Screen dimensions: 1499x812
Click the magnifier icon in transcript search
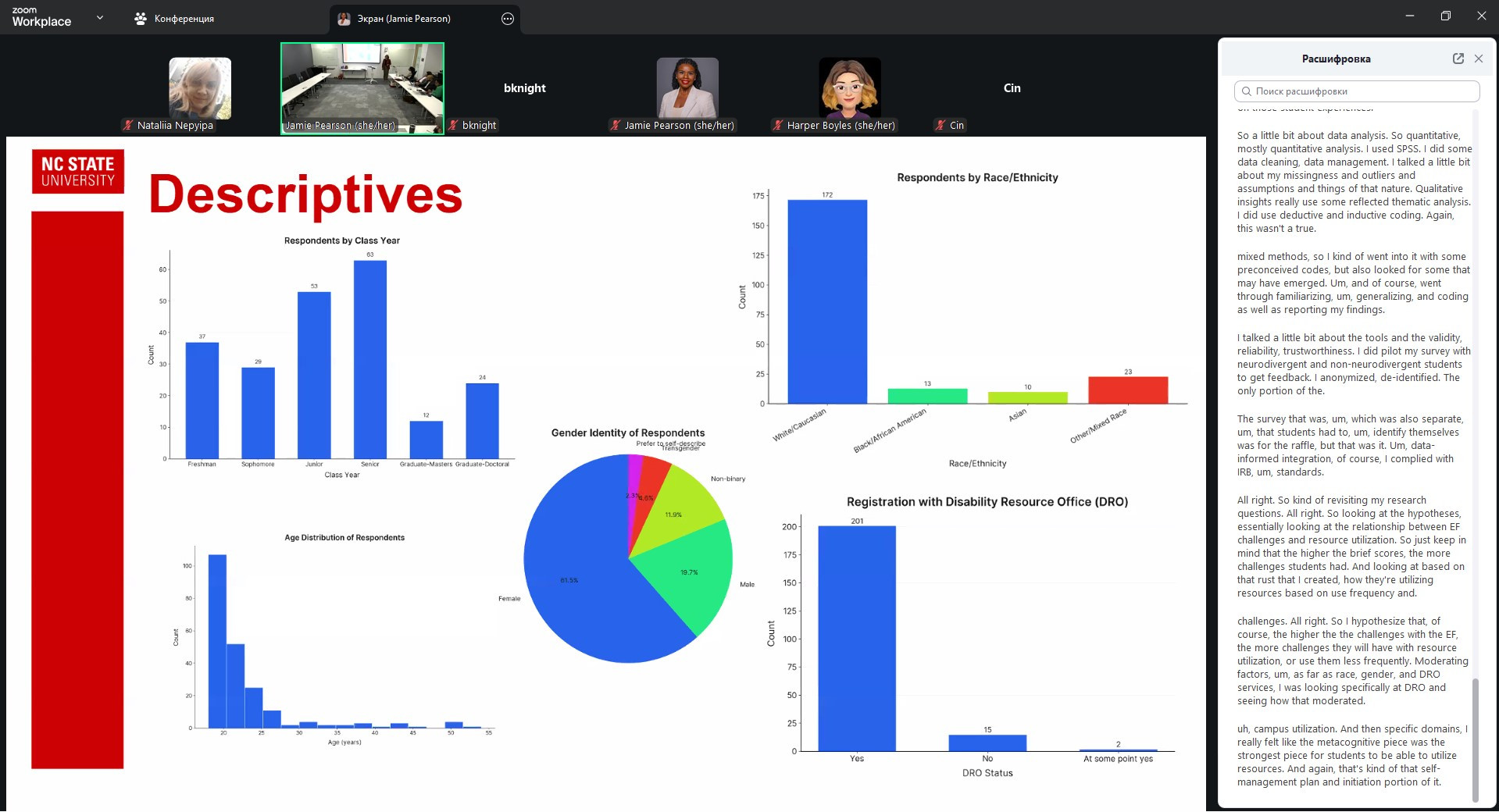tap(1247, 91)
